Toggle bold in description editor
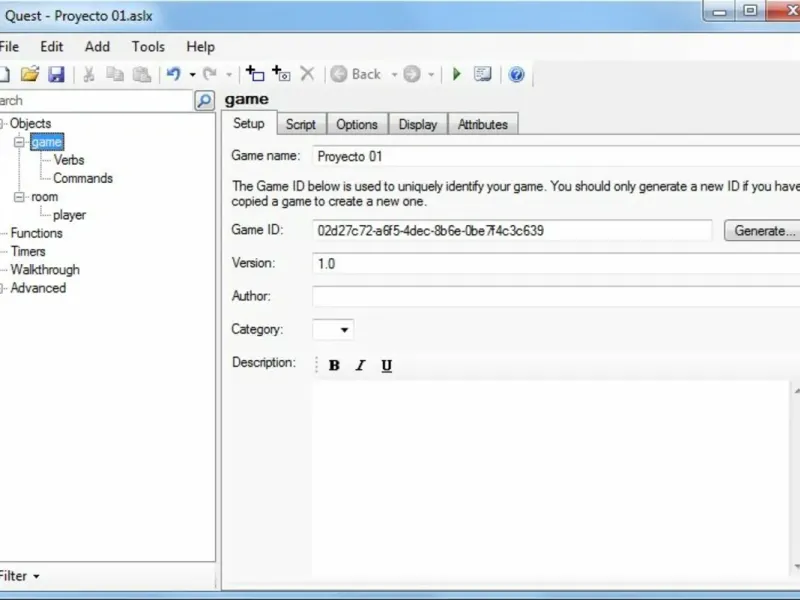This screenshot has height=600, width=800. pyautogui.click(x=334, y=365)
